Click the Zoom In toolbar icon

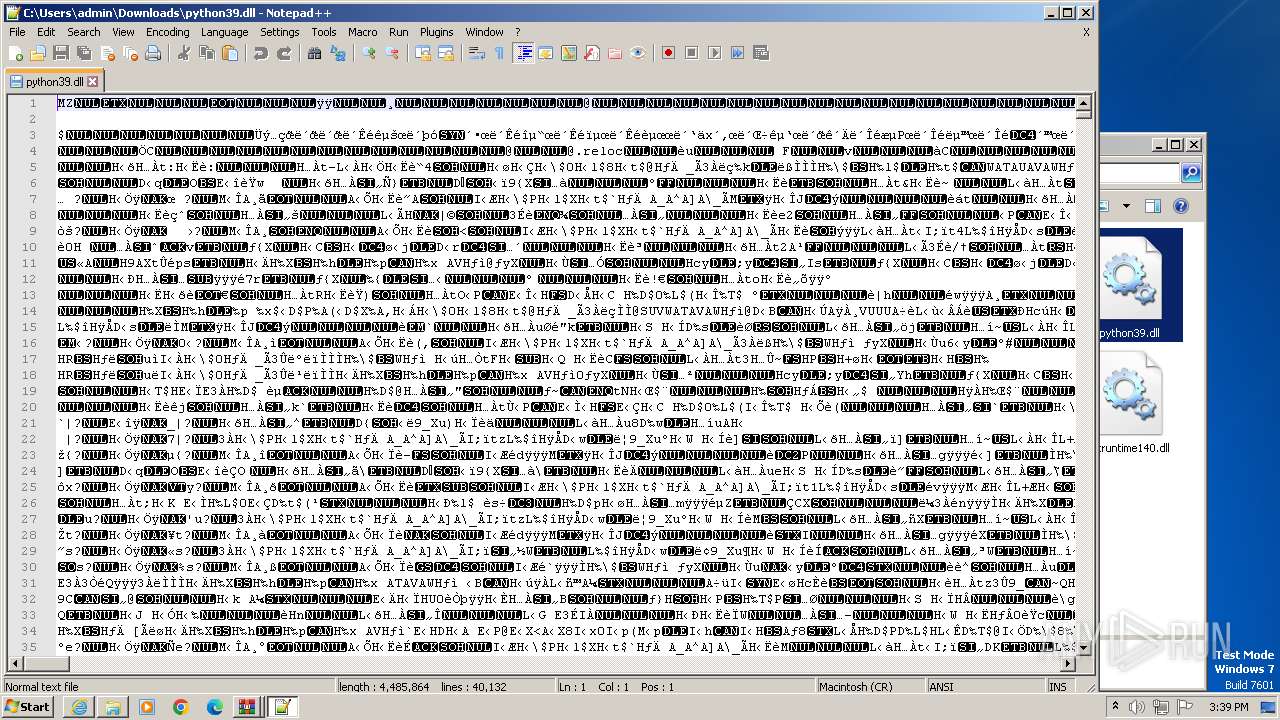(x=369, y=53)
